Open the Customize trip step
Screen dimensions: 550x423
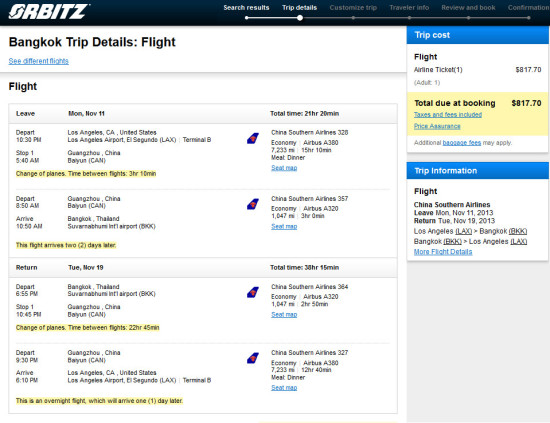point(353,8)
